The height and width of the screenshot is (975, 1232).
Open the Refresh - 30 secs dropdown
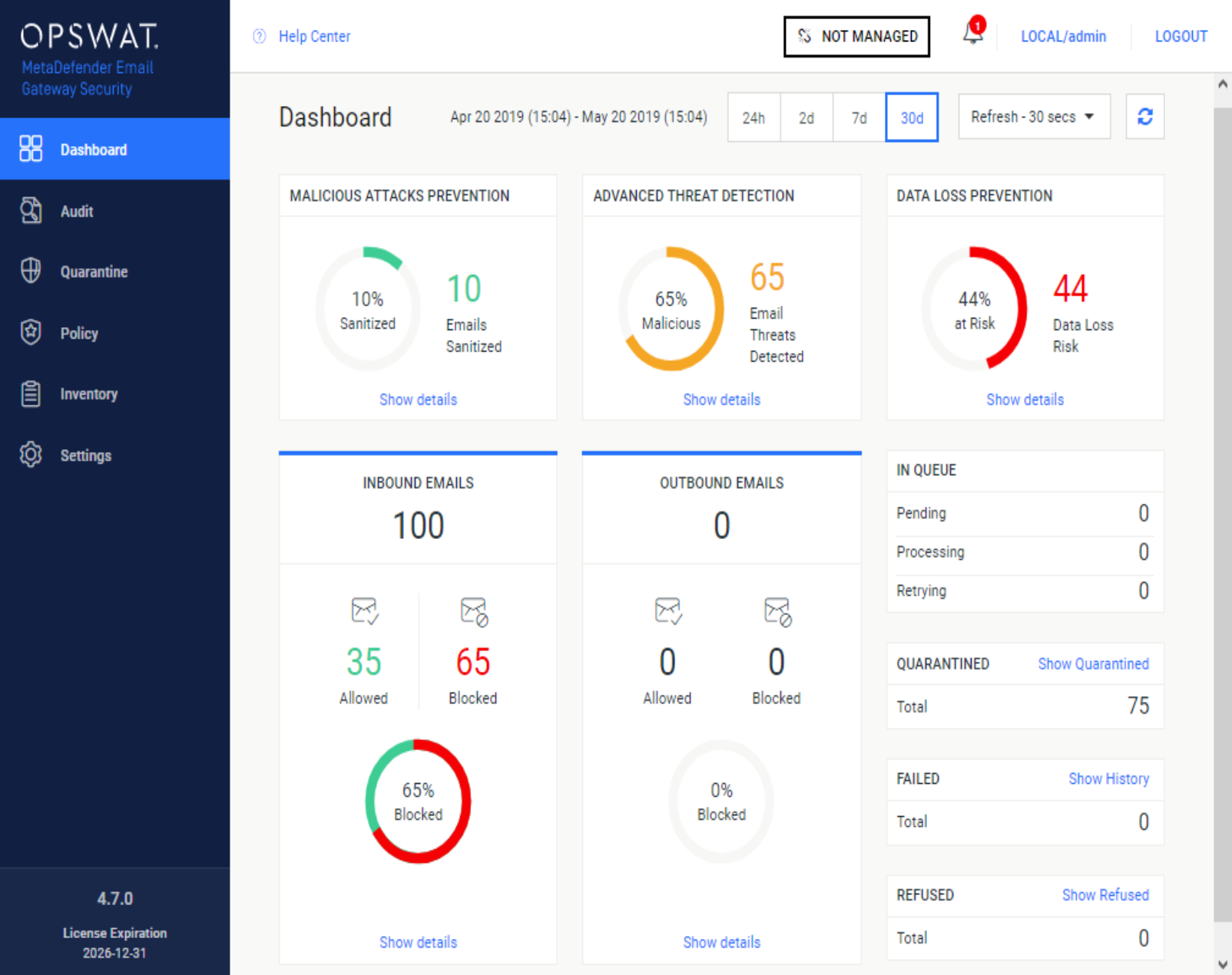[x=1034, y=117]
